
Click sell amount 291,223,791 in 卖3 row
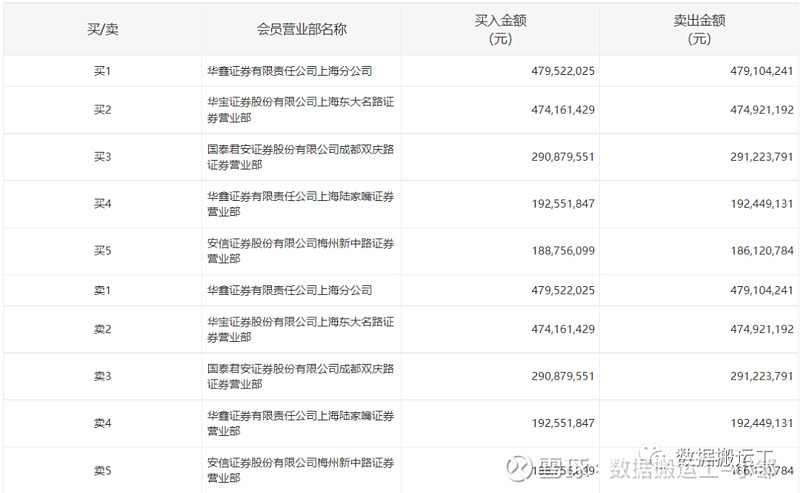point(762,376)
